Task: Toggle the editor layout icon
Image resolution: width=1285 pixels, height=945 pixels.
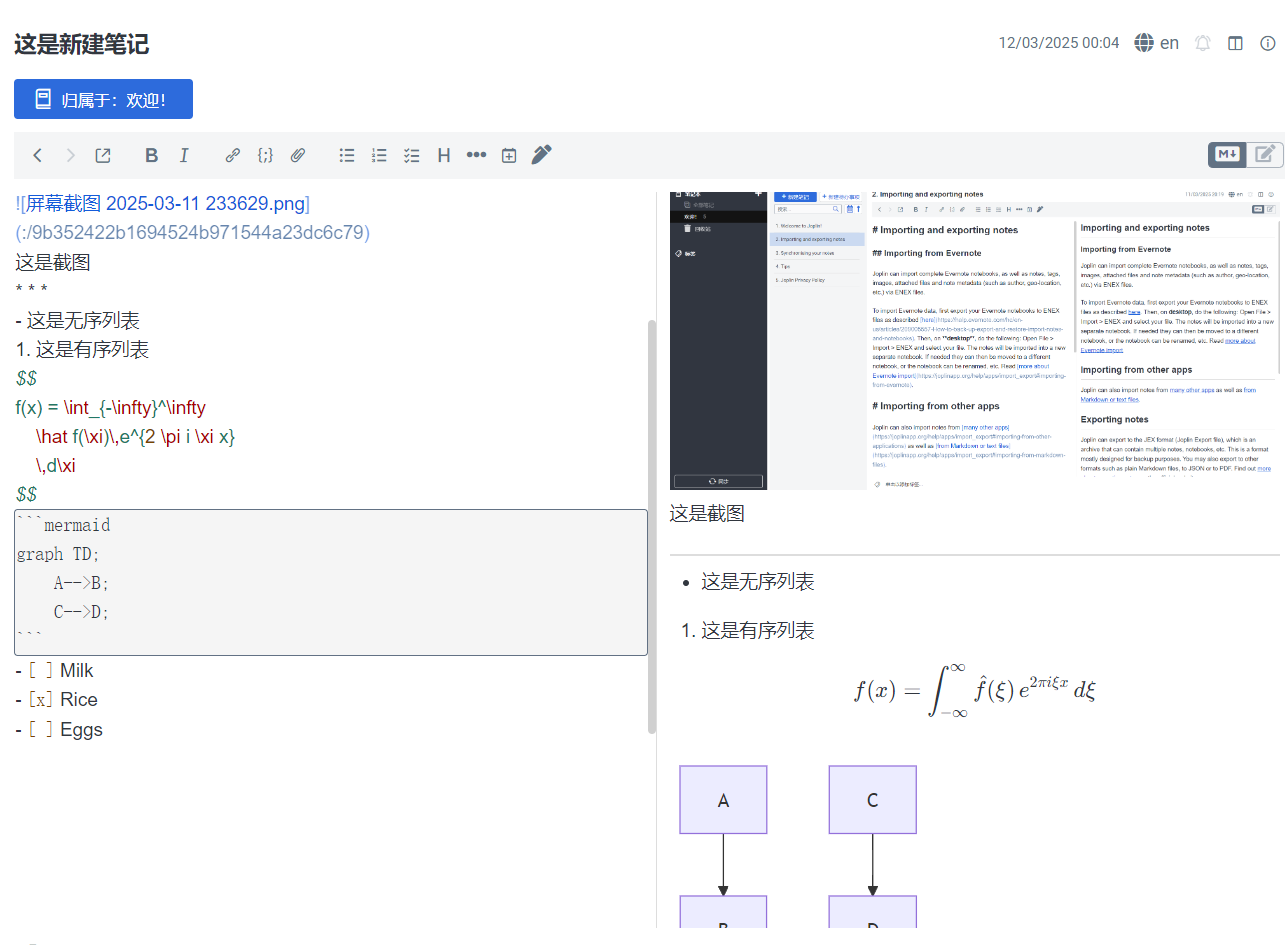Action: pyautogui.click(x=1235, y=43)
